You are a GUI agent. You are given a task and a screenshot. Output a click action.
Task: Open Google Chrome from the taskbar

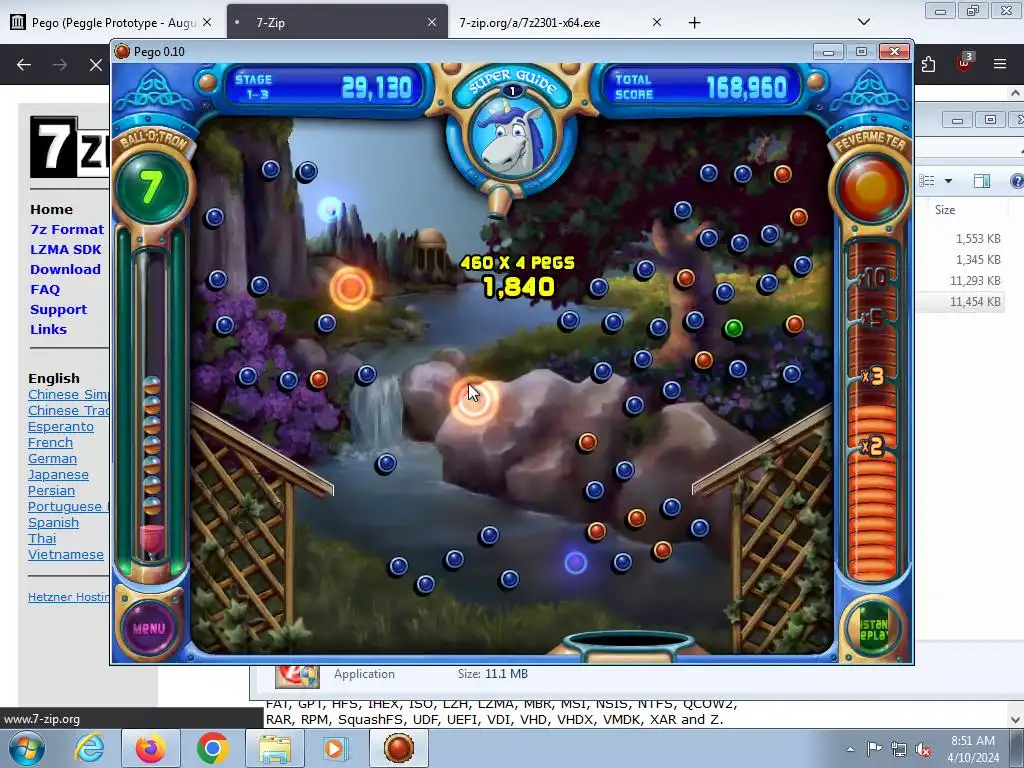[212, 748]
